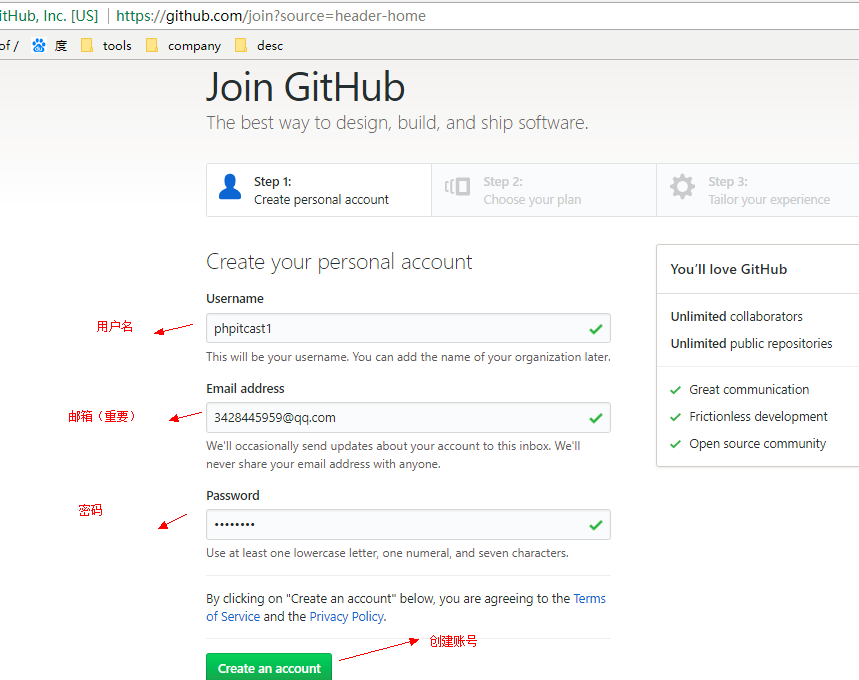Image resolution: width=859 pixels, height=680 pixels.
Task: Click checkmark beside Great communication
Action: click(675, 390)
